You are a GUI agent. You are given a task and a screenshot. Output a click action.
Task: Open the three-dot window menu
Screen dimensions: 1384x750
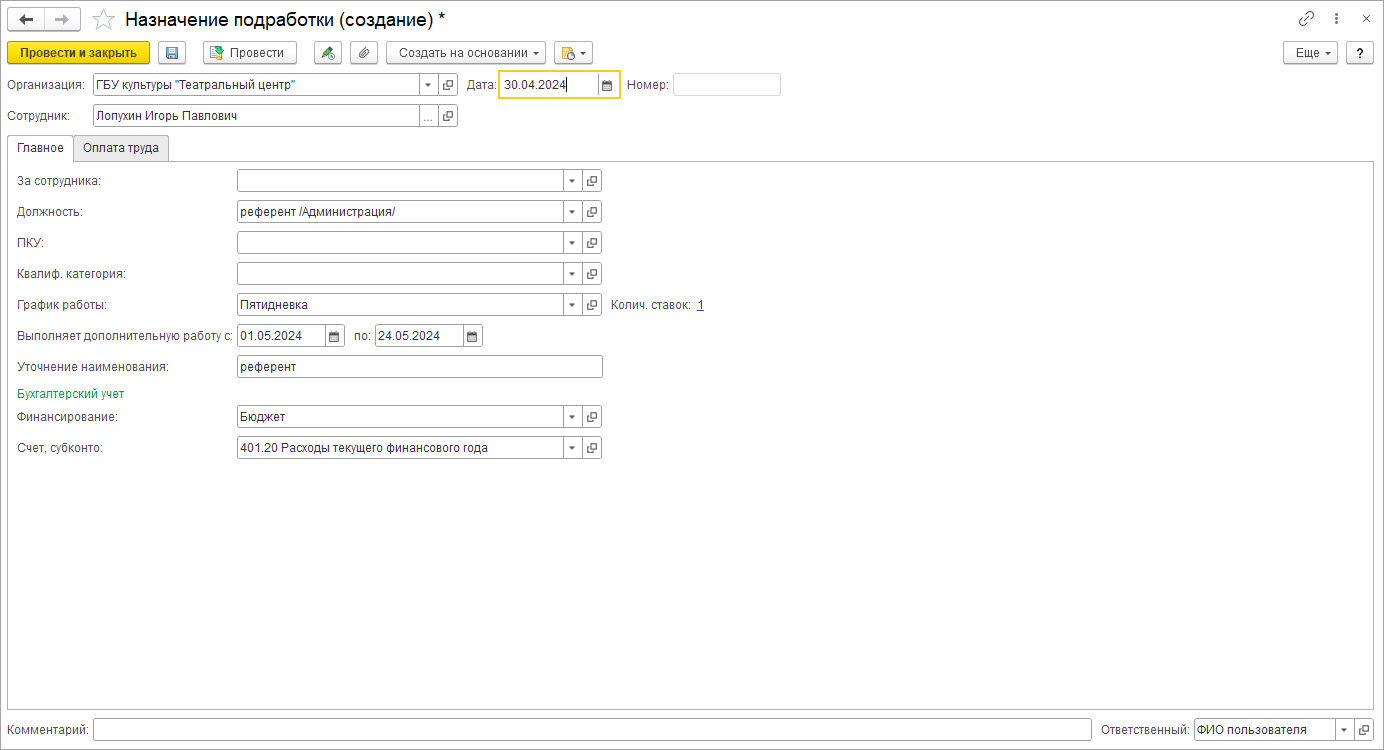(x=1337, y=19)
